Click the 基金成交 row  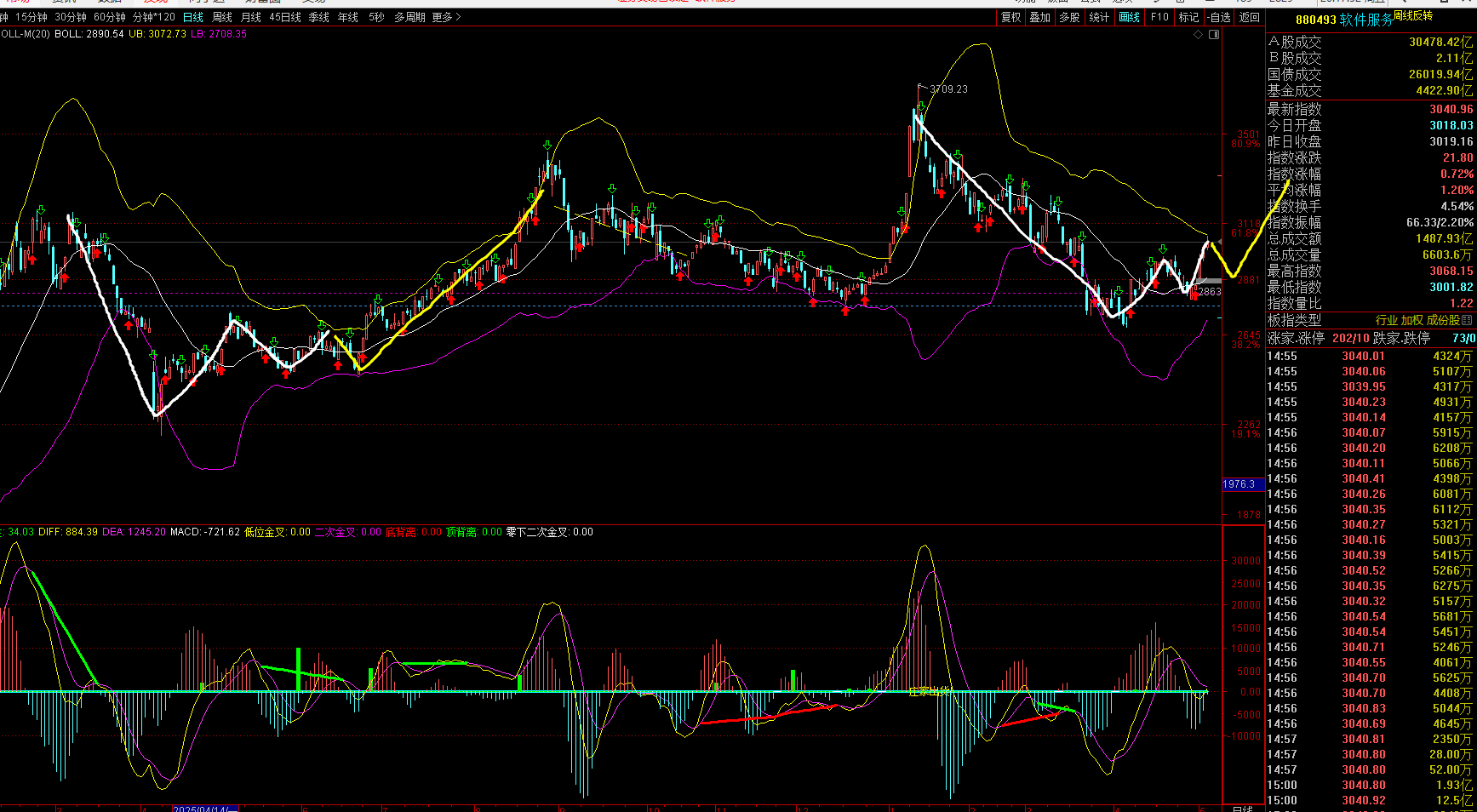point(1371,90)
